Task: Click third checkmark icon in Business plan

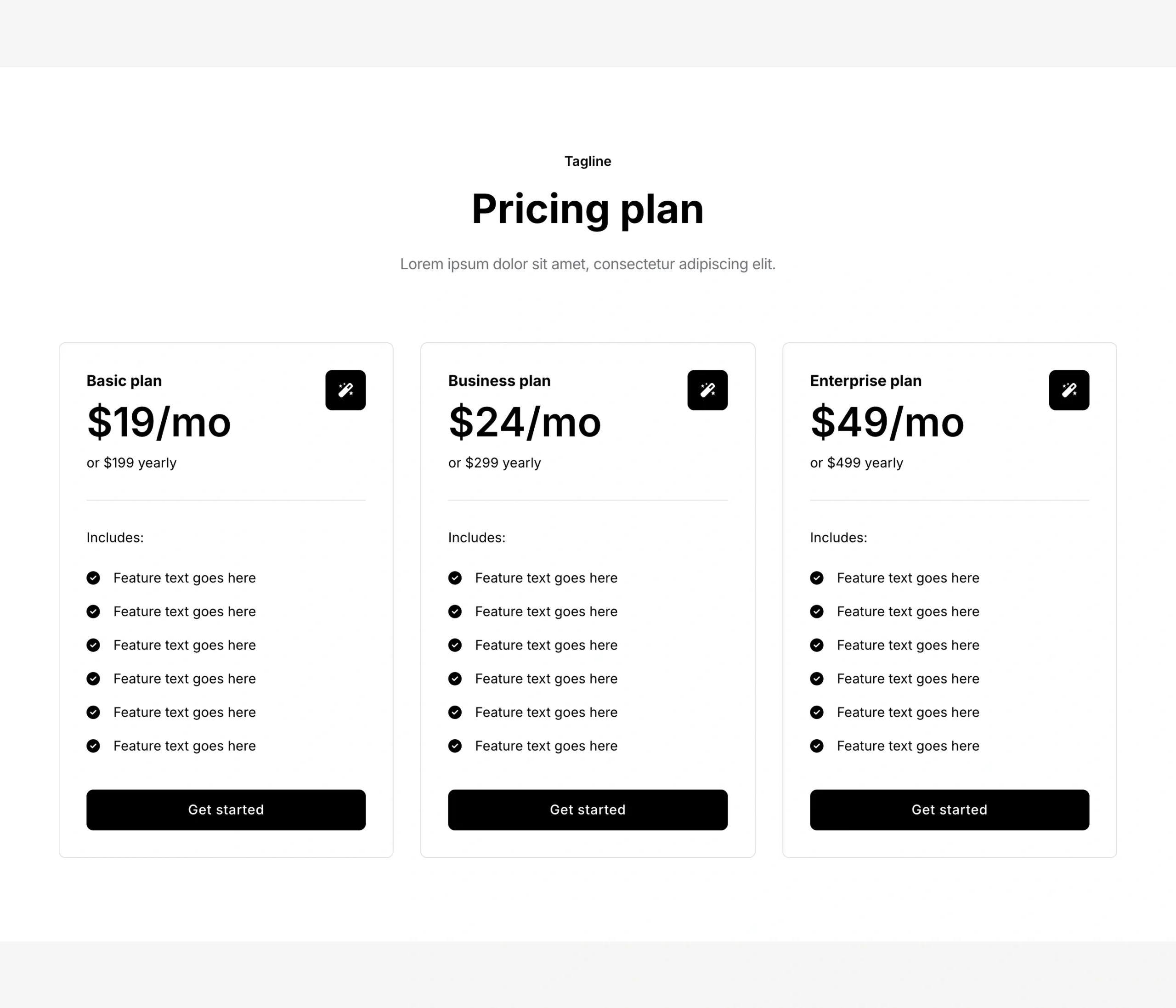Action: tap(455, 645)
